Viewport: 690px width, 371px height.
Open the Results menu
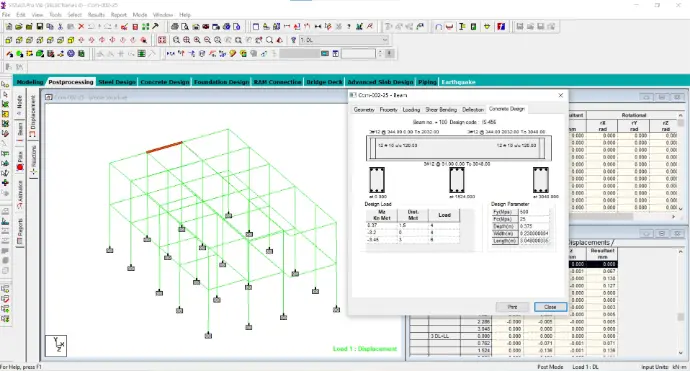pos(96,15)
